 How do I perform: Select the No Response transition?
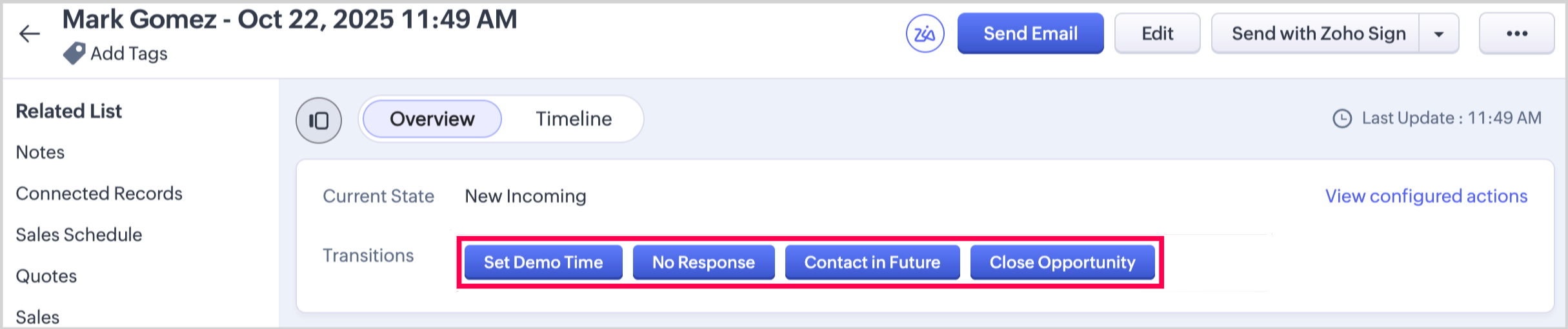(x=703, y=263)
